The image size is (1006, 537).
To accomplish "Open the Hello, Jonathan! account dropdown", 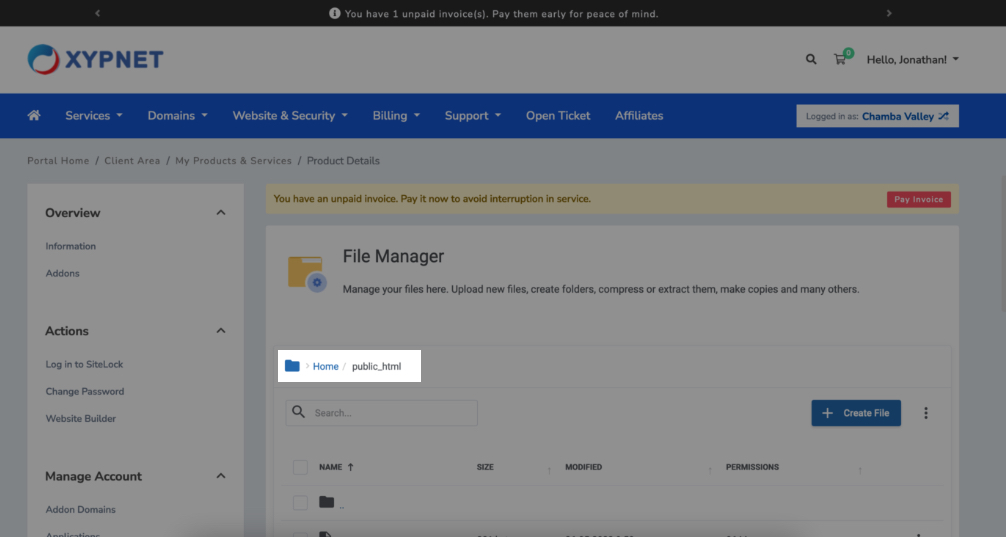I will click(x=912, y=60).
